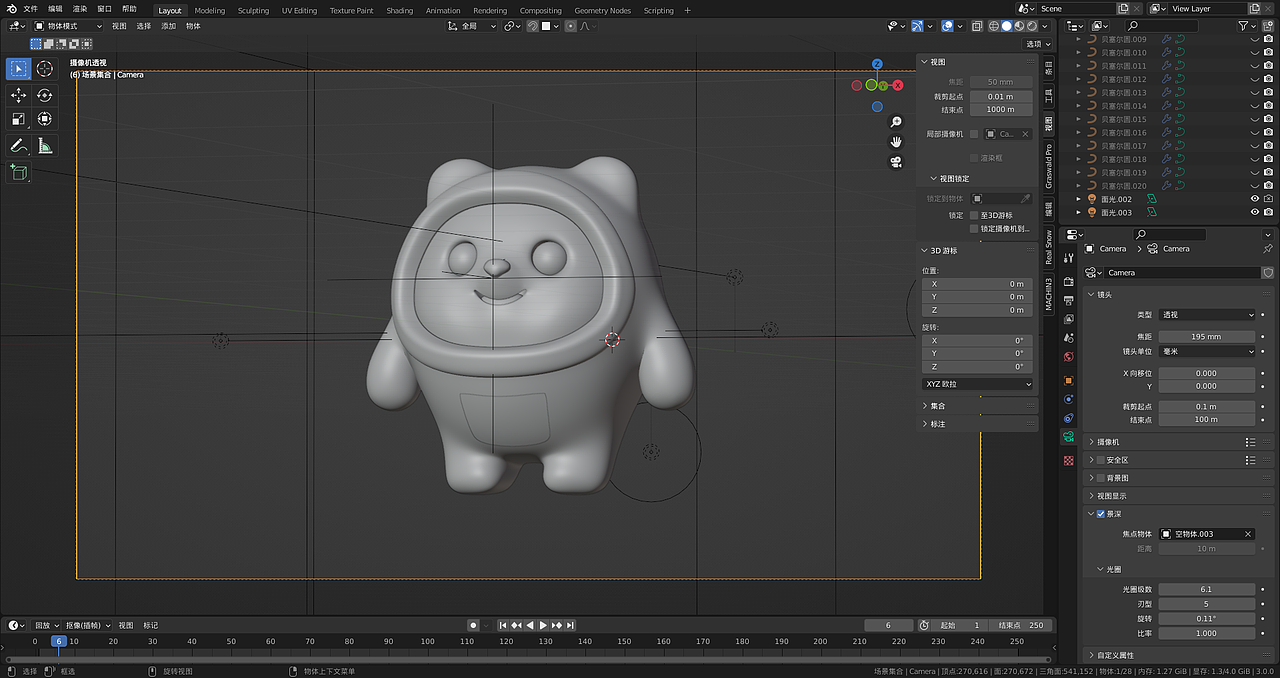1280x678 pixels.
Task: Enable the 景深 depth of field checkbox
Action: pos(1101,514)
